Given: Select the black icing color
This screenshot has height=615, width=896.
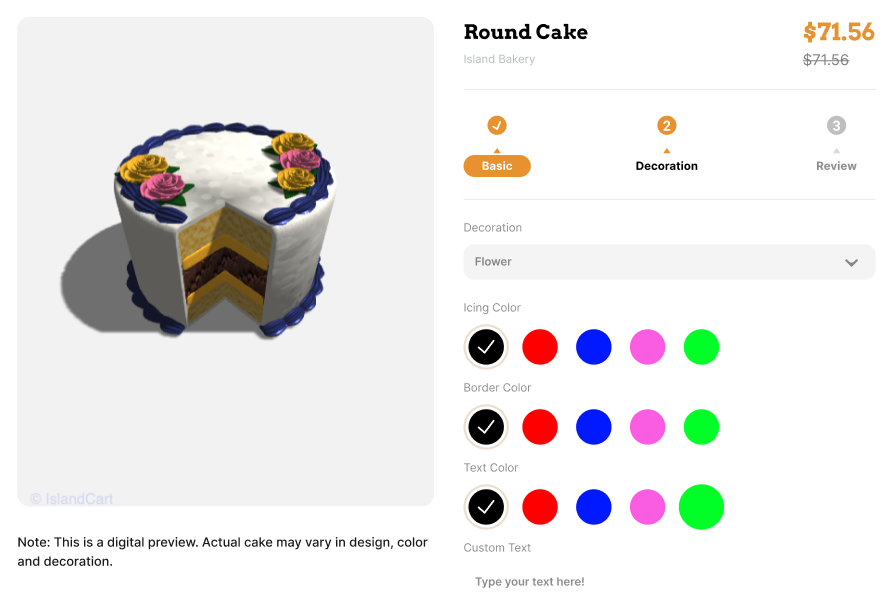Looking at the screenshot, I should [x=486, y=347].
